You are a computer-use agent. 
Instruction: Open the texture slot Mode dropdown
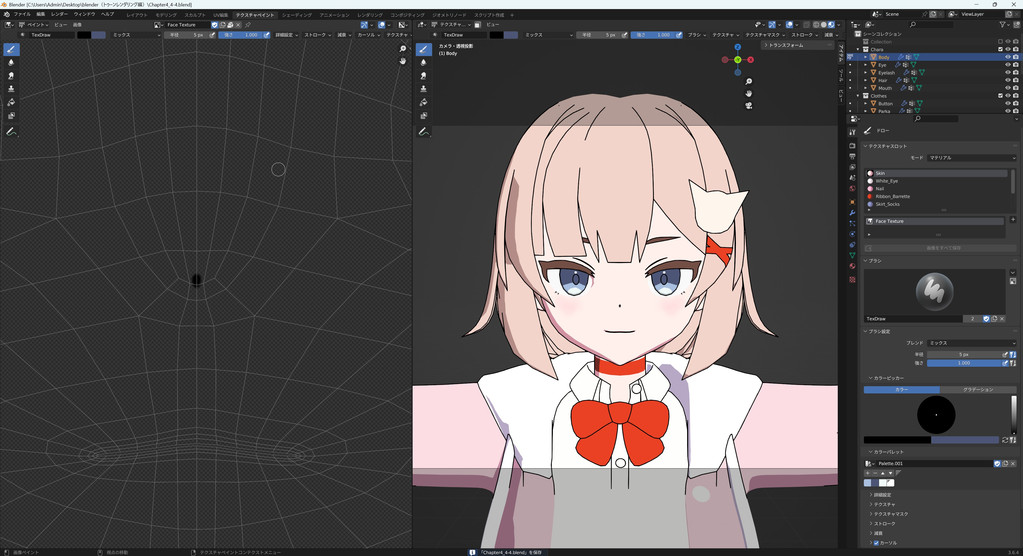click(970, 157)
